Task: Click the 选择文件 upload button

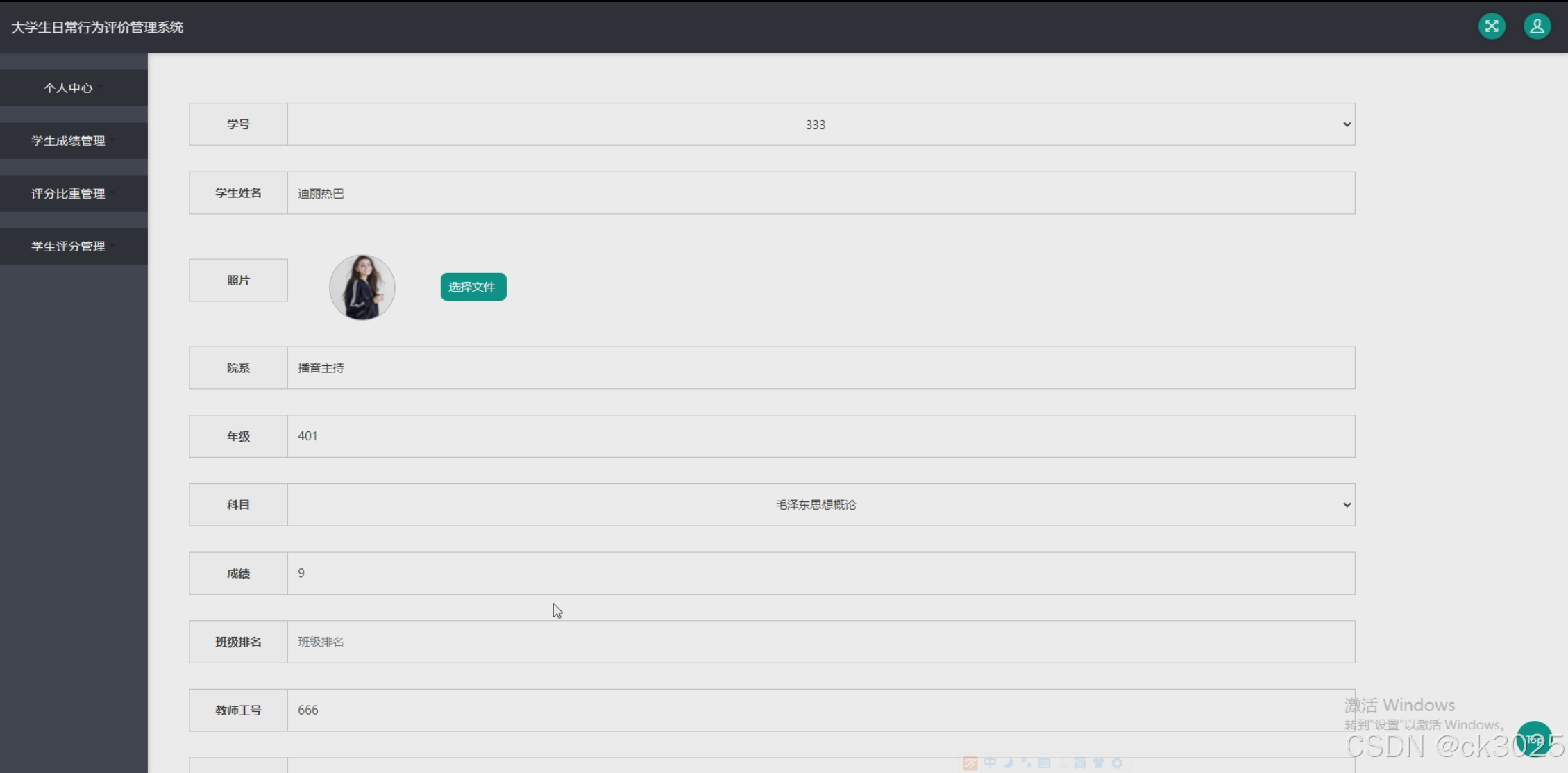Action: [473, 287]
